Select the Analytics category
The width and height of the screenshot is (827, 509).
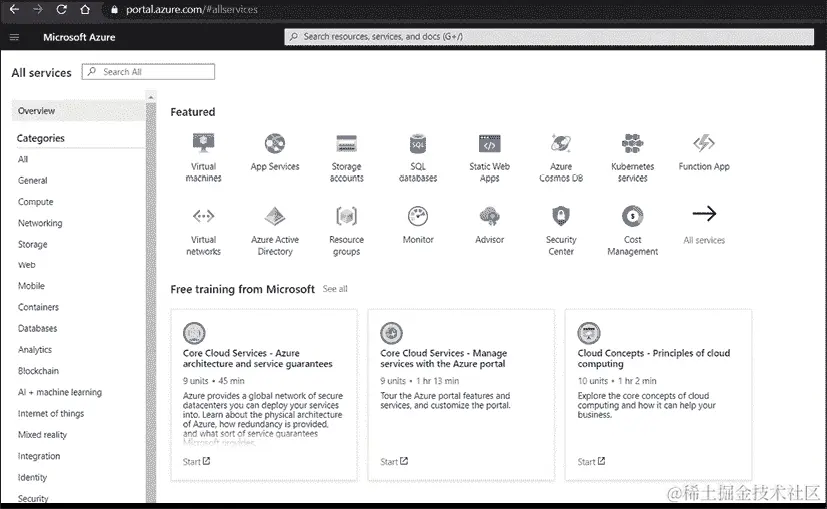tap(35, 350)
